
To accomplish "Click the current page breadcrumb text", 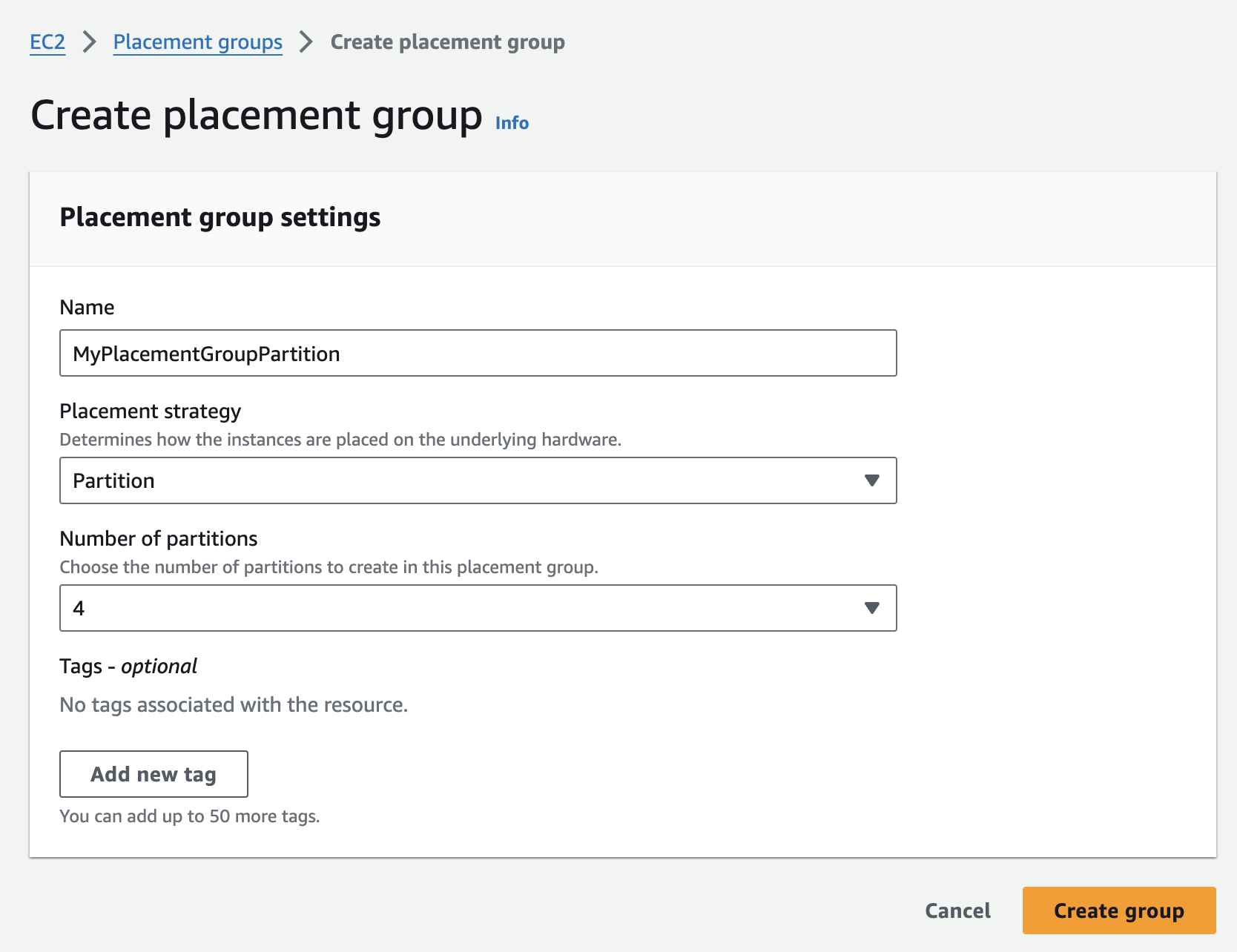I will [x=447, y=42].
